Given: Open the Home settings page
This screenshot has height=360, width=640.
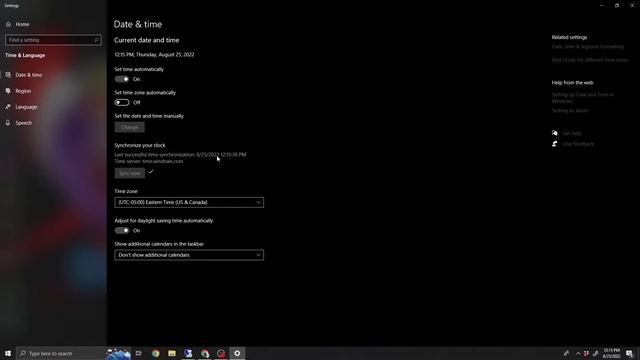Looking at the screenshot, I should (x=18, y=24).
